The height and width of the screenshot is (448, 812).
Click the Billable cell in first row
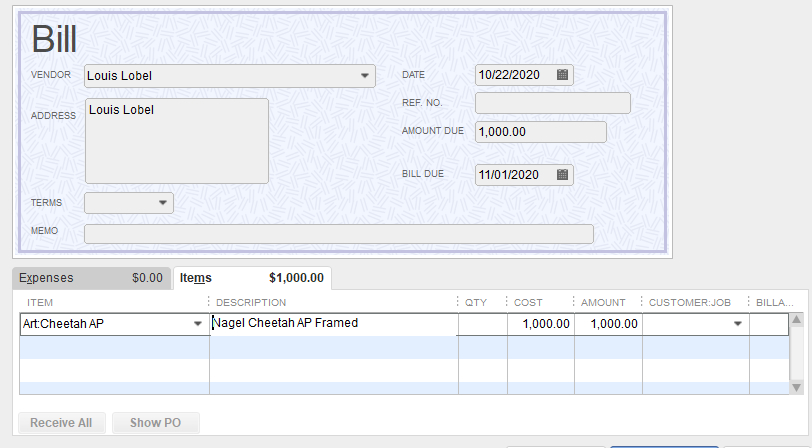(768, 324)
